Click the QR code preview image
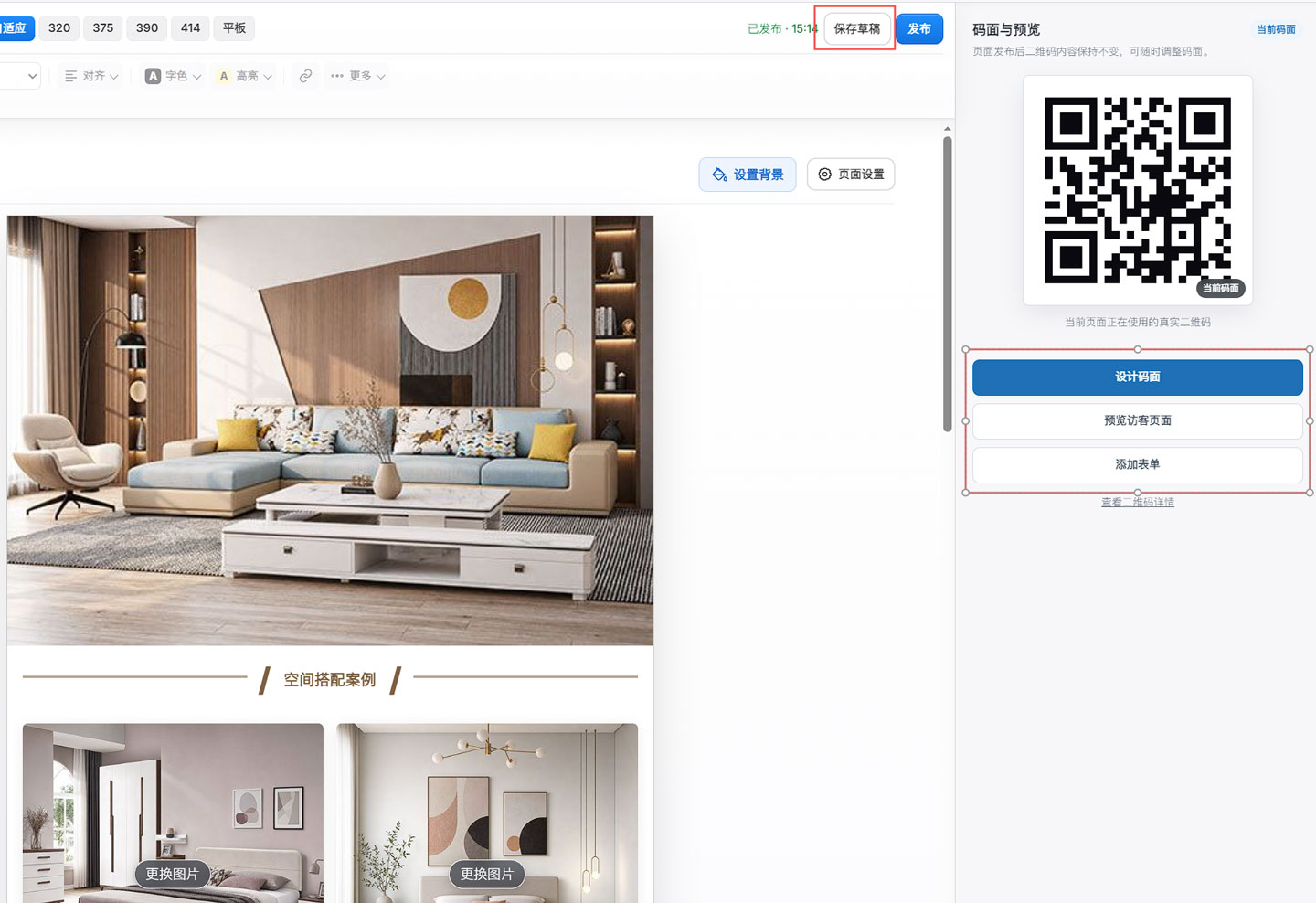The image size is (1316, 903). 1138,190
